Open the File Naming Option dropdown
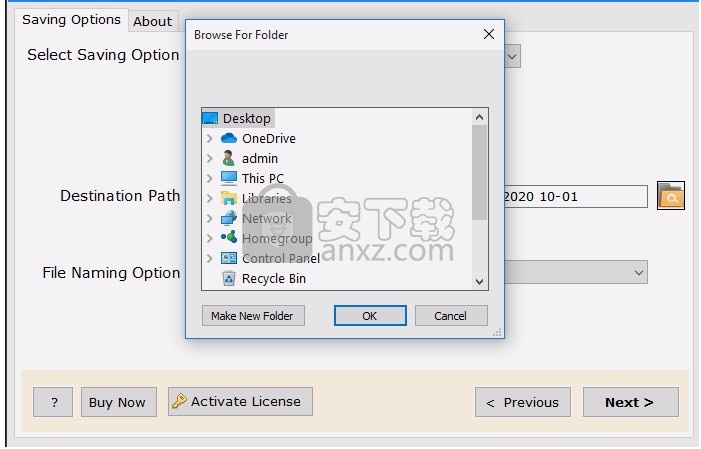The image size is (701, 449). click(x=639, y=272)
